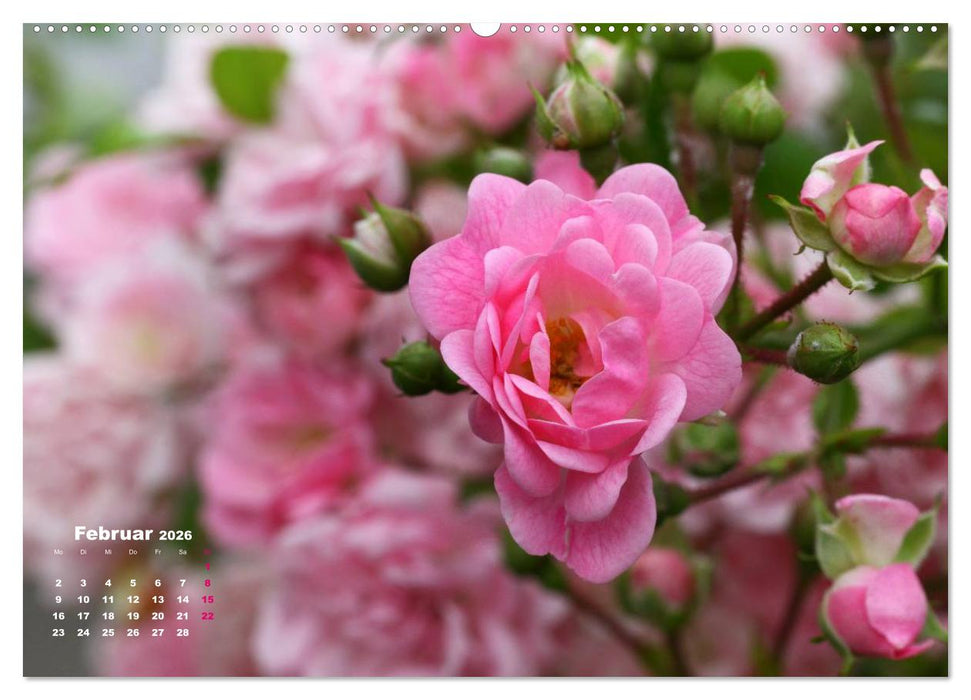The image size is (971, 700).
Task: Click the pink date 22
Action: pos(207,615)
